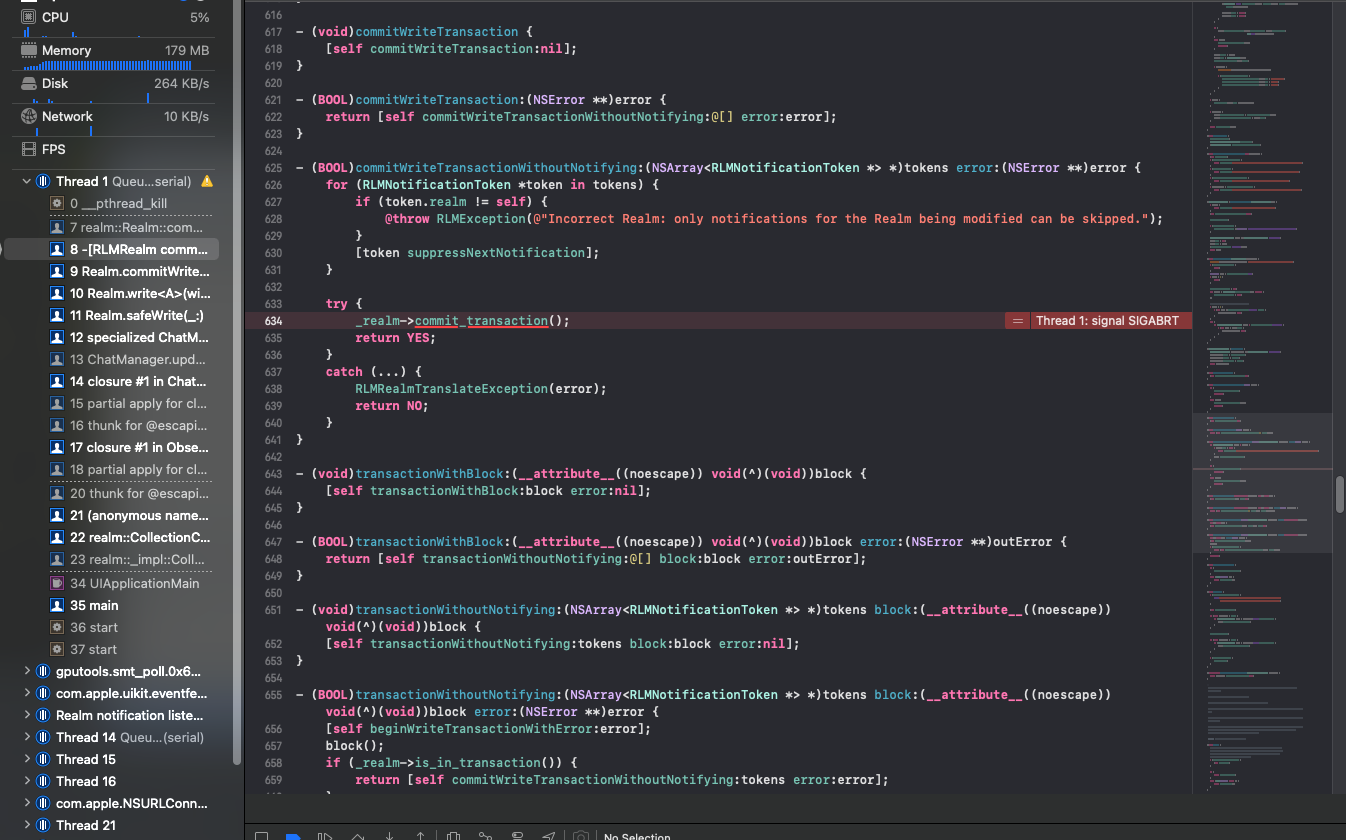Select stack frame 17 closure #1 in Obse...
The height and width of the screenshot is (840, 1346).
click(x=112, y=447)
